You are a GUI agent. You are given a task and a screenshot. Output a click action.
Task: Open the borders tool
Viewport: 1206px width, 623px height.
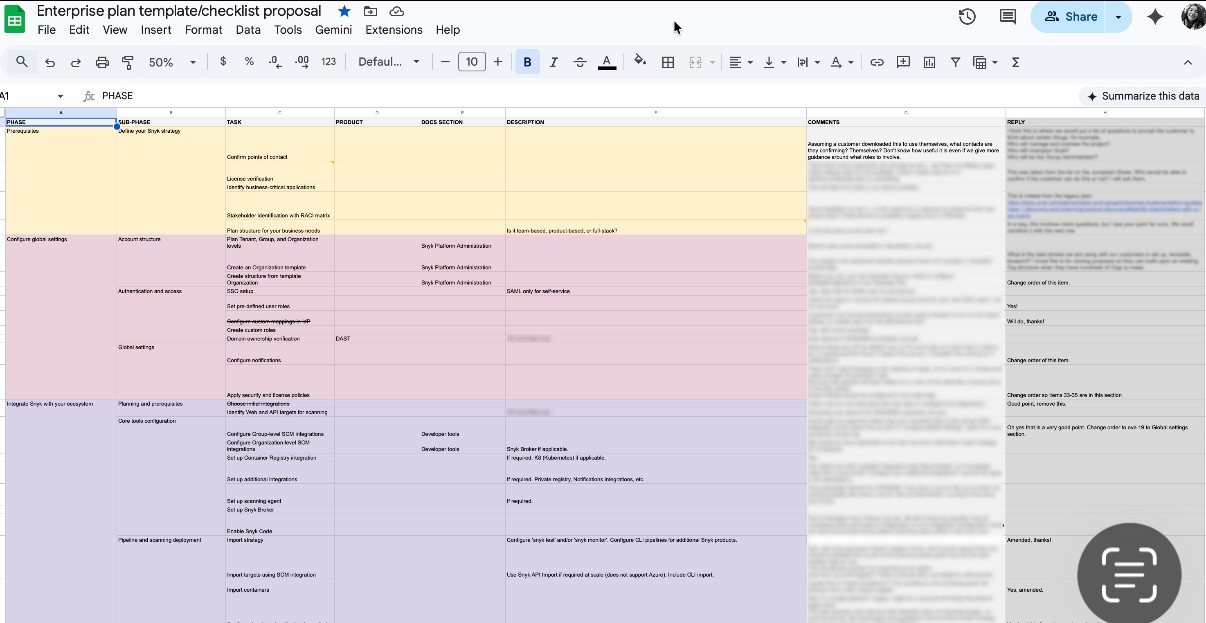(x=666, y=61)
